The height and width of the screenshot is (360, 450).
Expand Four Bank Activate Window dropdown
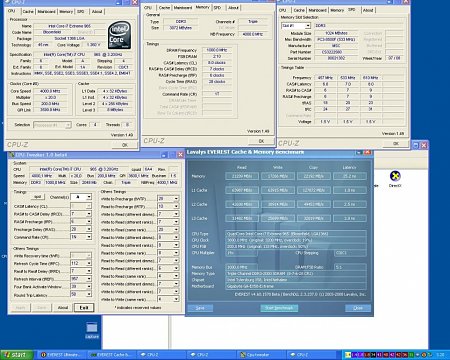click(x=88, y=286)
